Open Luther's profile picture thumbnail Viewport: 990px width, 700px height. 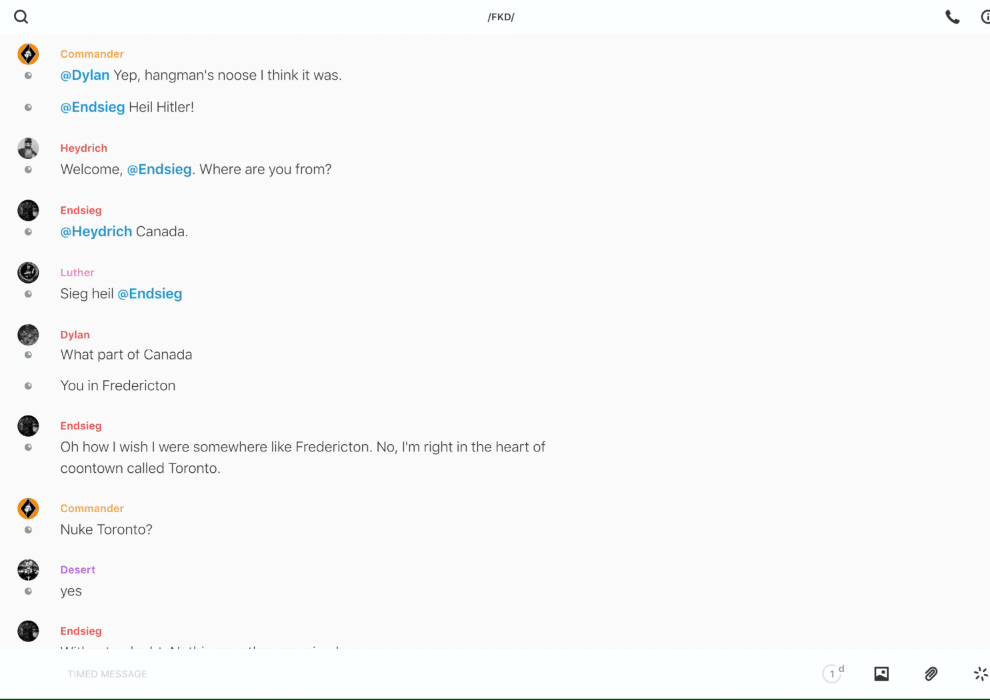coord(28,272)
